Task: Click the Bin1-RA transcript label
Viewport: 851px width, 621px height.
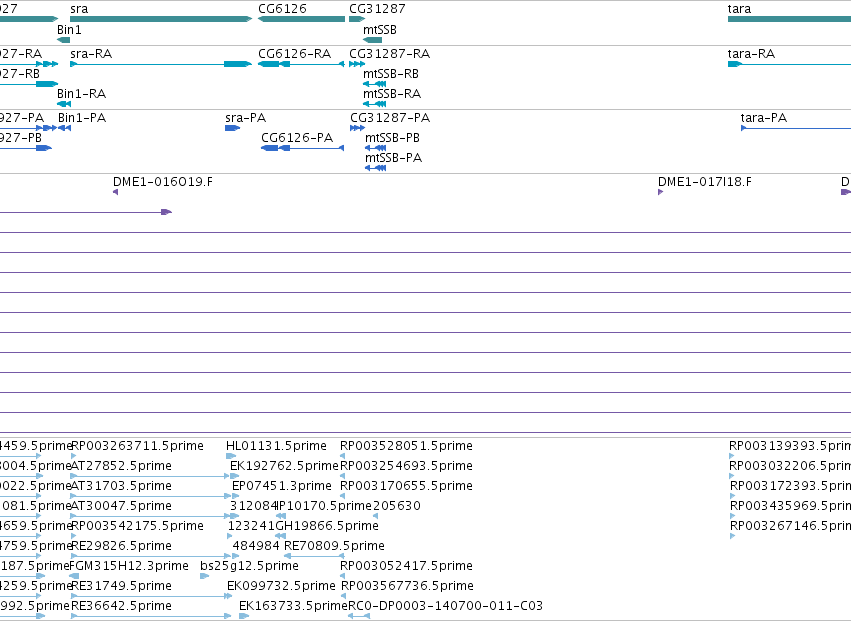Action: coord(81,94)
